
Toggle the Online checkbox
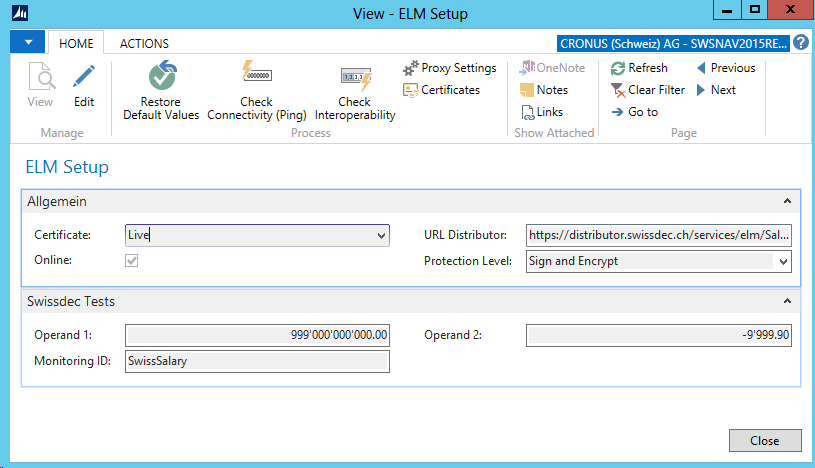coord(132,261)
